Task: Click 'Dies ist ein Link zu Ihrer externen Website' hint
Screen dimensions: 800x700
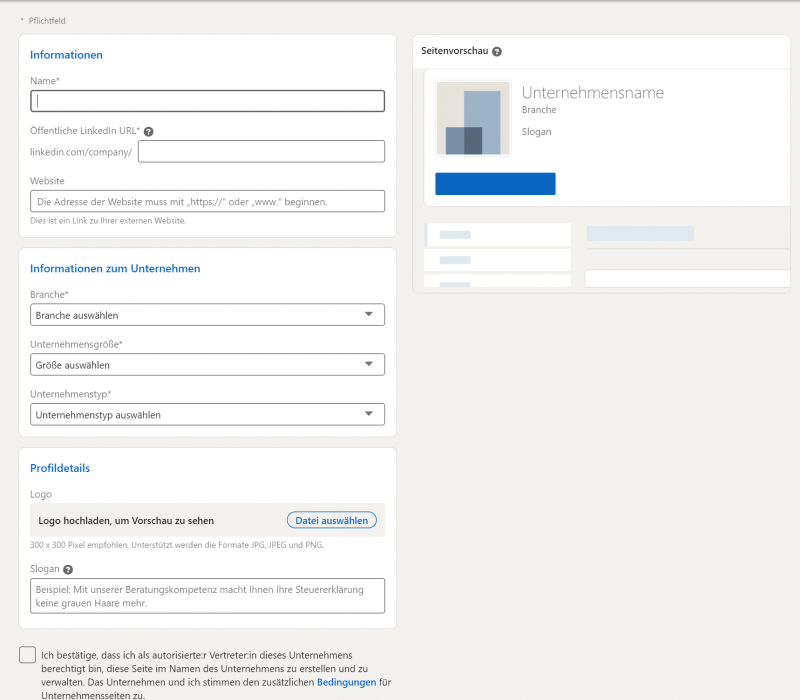Action: [x=108, y=221]
